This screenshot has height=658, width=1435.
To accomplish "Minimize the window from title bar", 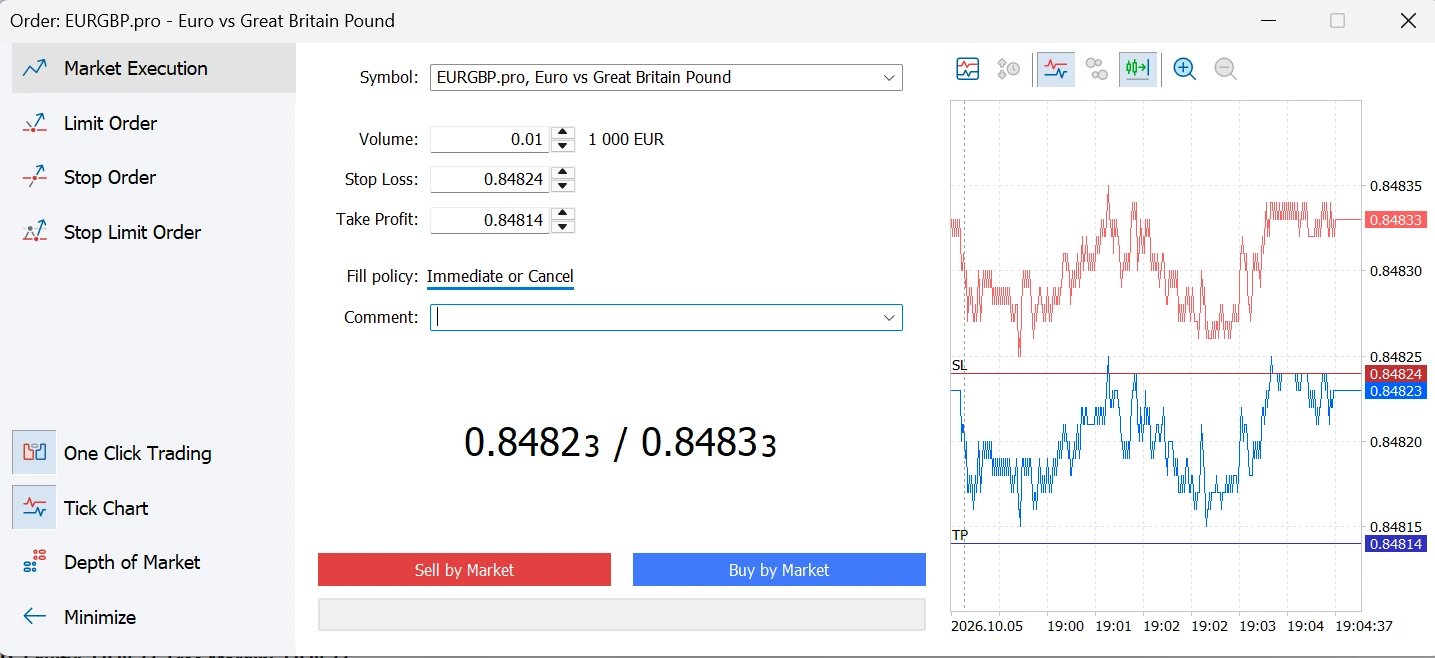I will (x=1268, y=20).
